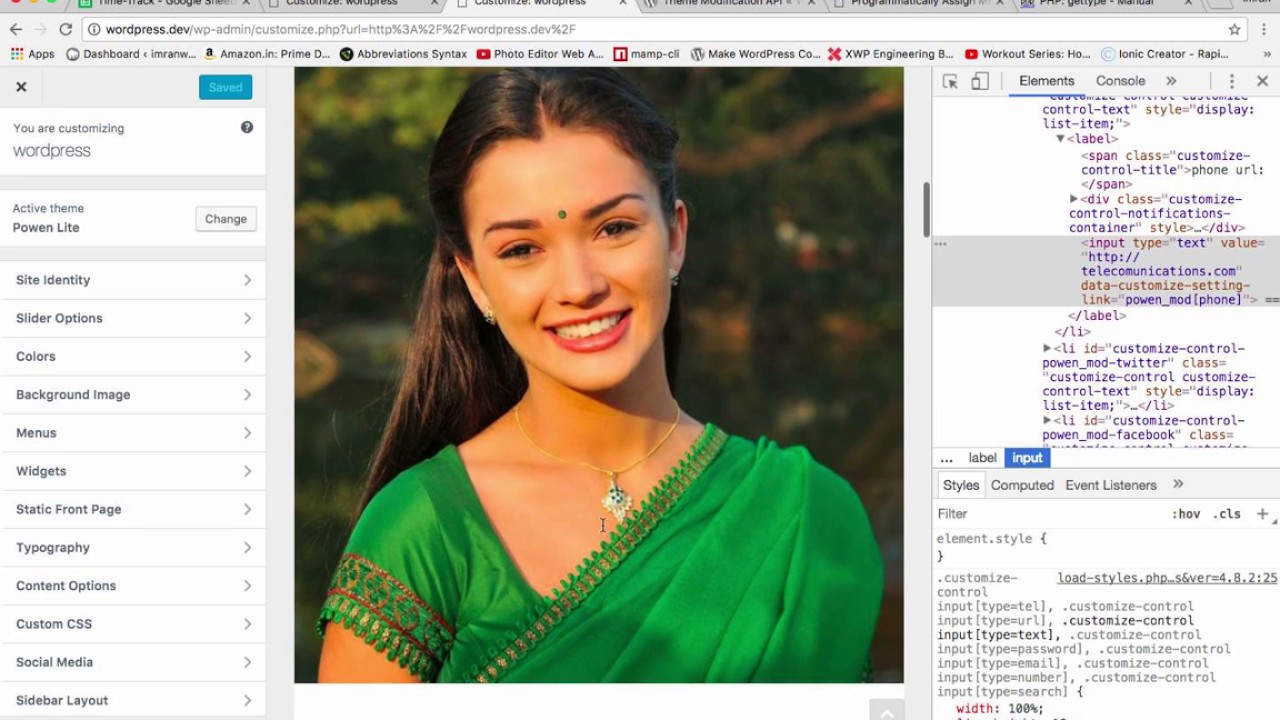Toggle the .cls class editor
Viewport: 1280px width, 720px height.
point(1227,514)
